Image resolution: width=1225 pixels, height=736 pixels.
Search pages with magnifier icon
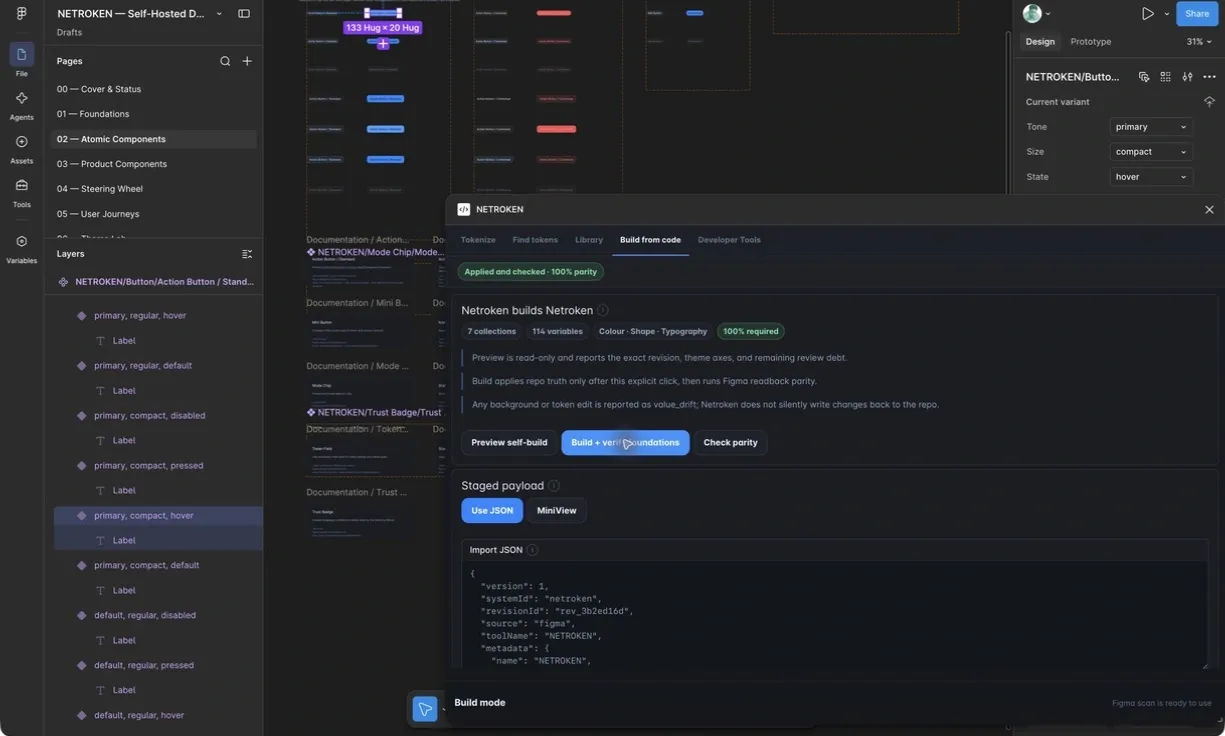point(225,61)
